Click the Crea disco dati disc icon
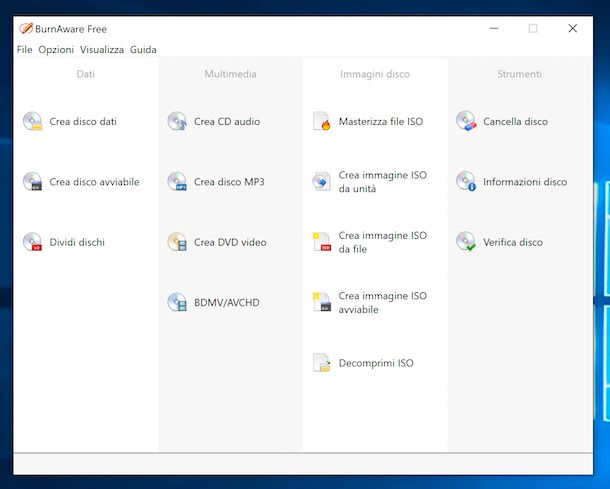Image resolution: width=610 pixels, height=489 pixels. coord(32,121)
